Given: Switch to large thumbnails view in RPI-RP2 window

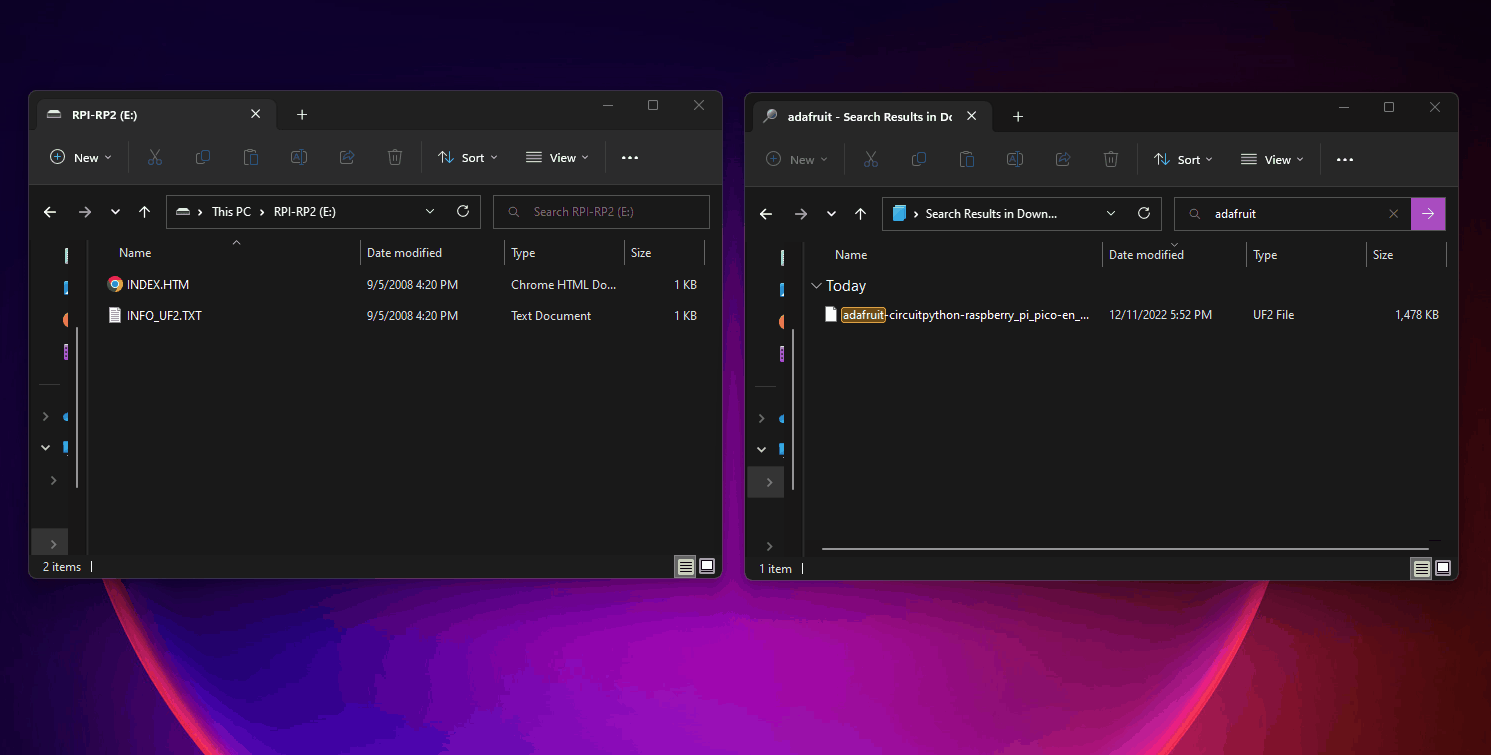Looking at the screenshot, I should (x=707, y=566).
